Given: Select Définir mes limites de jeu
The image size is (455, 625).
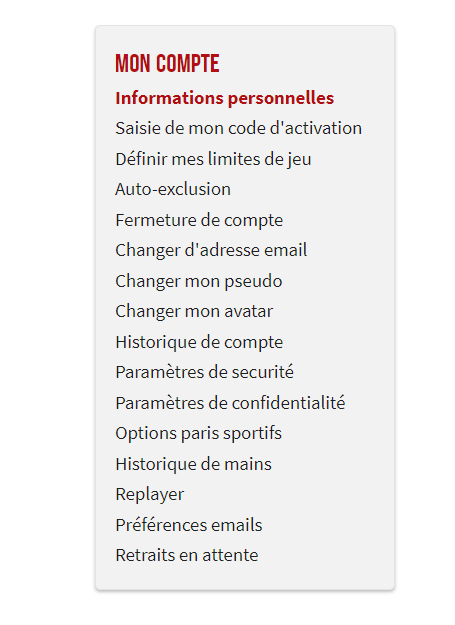Looking at the screenshot, I should click(214, 159).
